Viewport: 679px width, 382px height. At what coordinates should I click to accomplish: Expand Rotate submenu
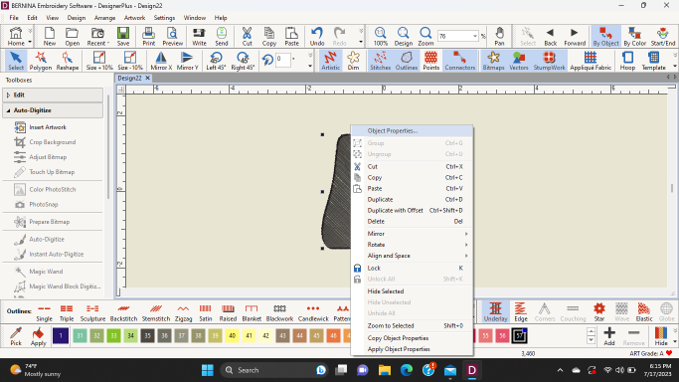pyautogui.click(x=411, y=245)
